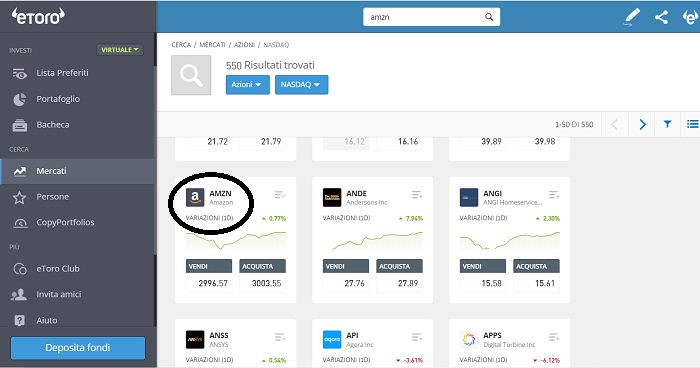This screenshot has width=700, height=368.
Task: Click the Amazon logo icon
Action: pos(195,197)
